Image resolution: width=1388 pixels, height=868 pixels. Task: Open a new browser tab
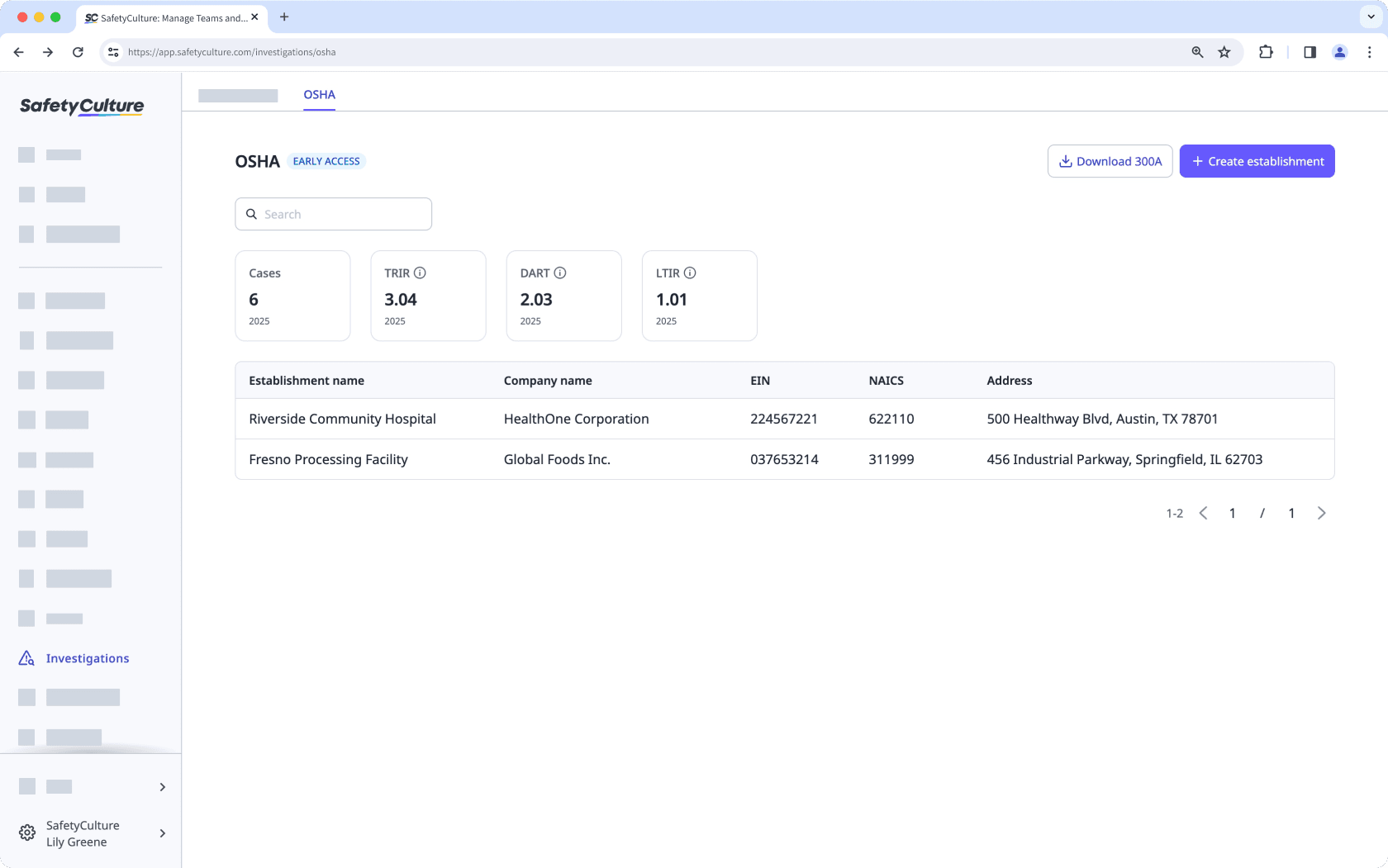coord(284,17)
